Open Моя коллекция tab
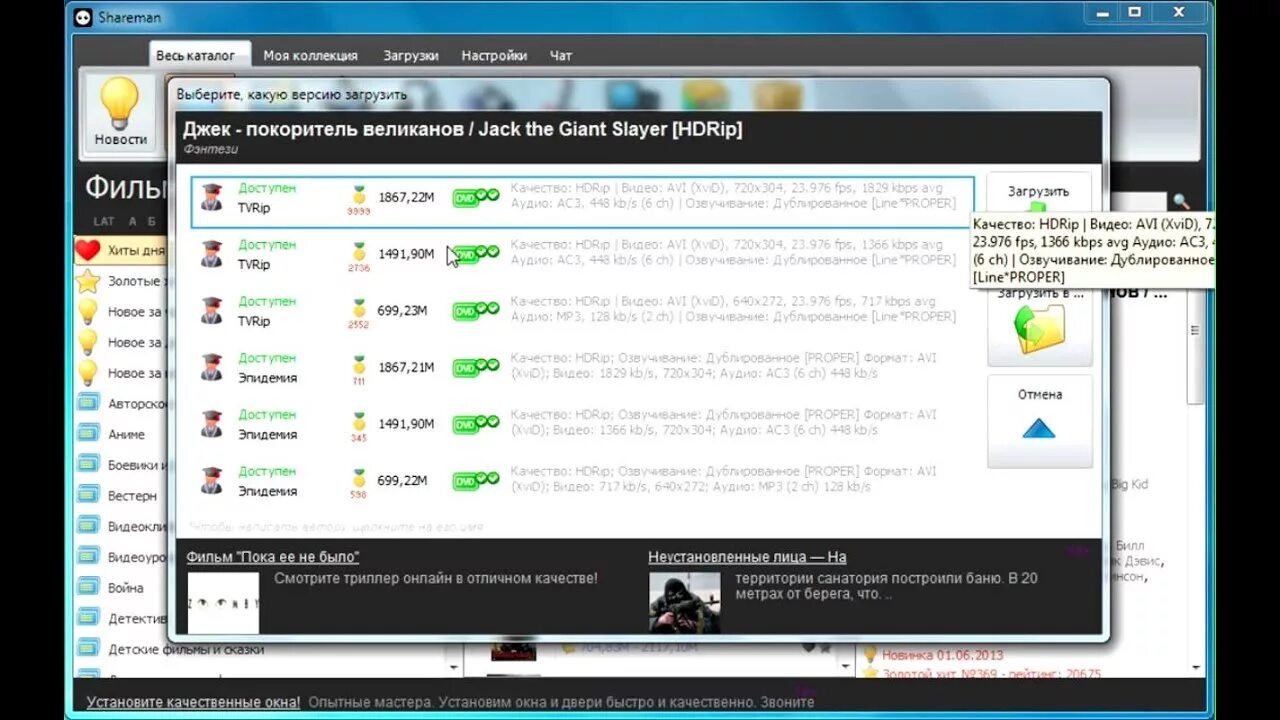This screenshot has height=720, width=1280. [x=310, y=56]
